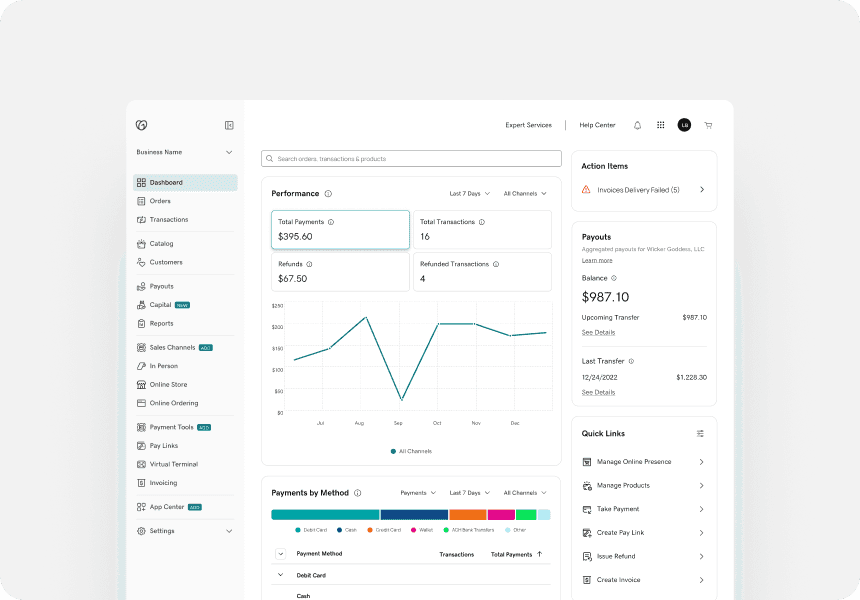Click orange Credit Card bar segment

[468, 515]
